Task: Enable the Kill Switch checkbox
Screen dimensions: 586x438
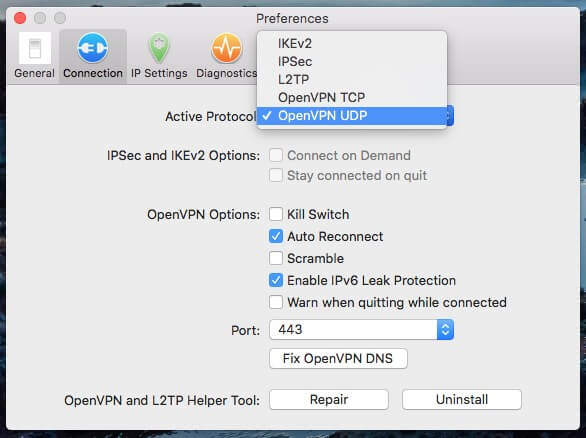Action: (276, 214)
